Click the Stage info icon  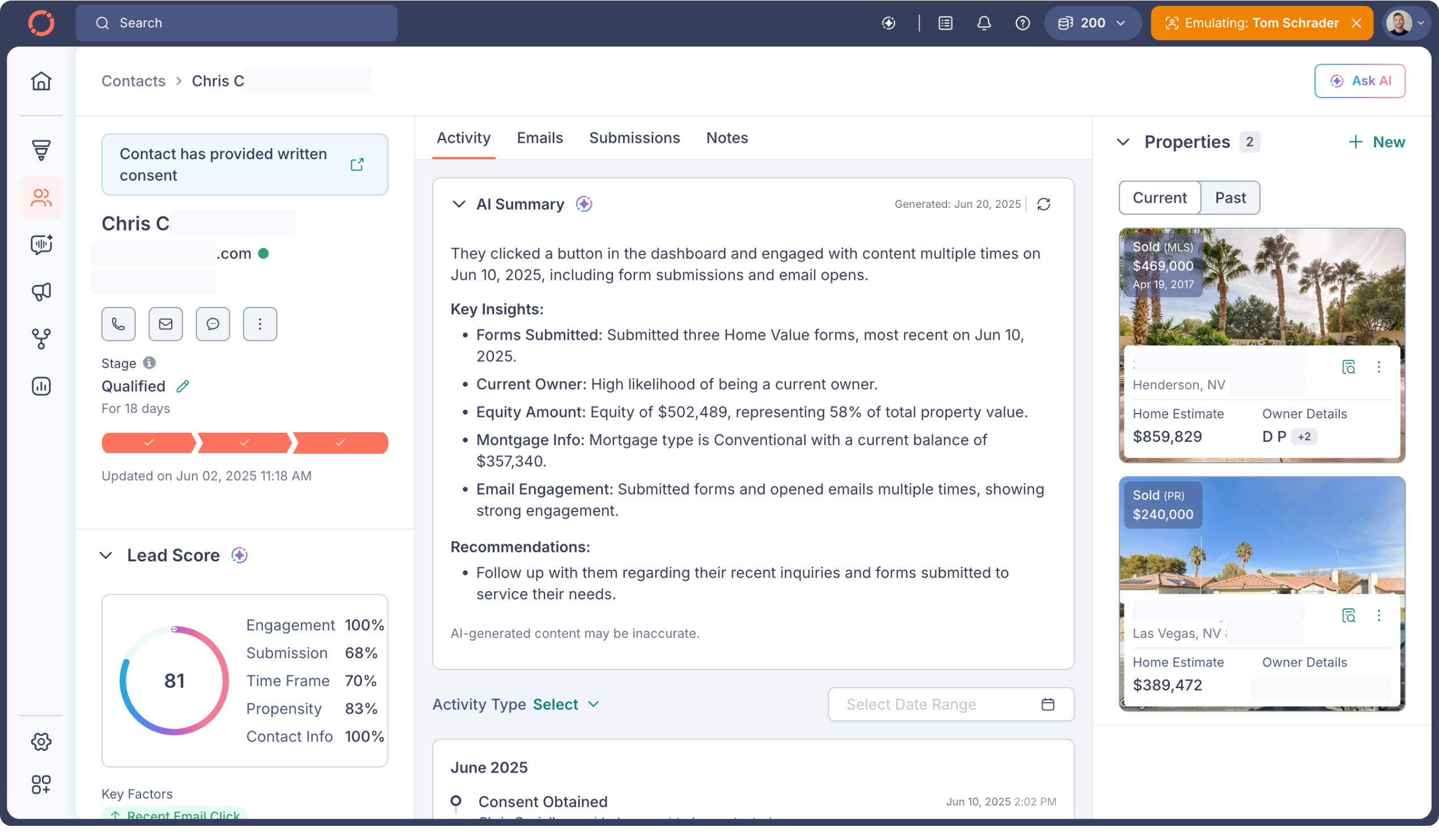pos(149,363)
